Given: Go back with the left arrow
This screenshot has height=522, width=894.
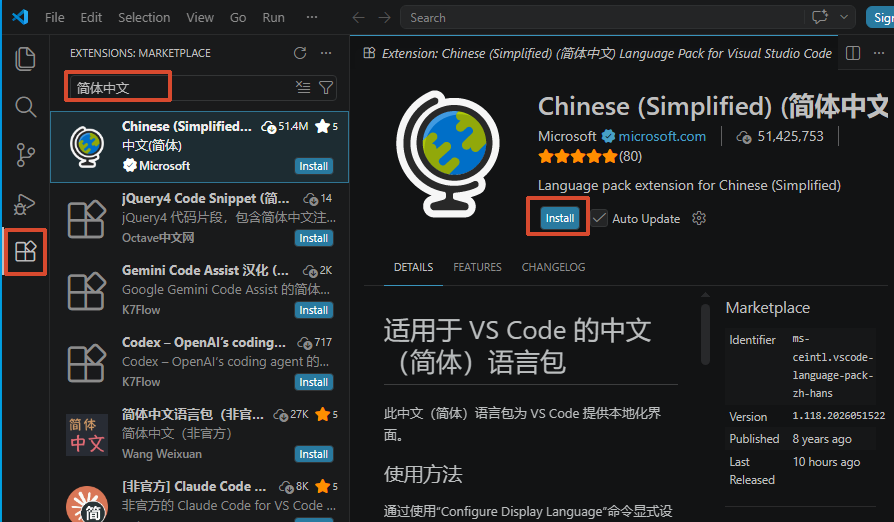Looking at the screenshot, I should (x=358, y=18).
